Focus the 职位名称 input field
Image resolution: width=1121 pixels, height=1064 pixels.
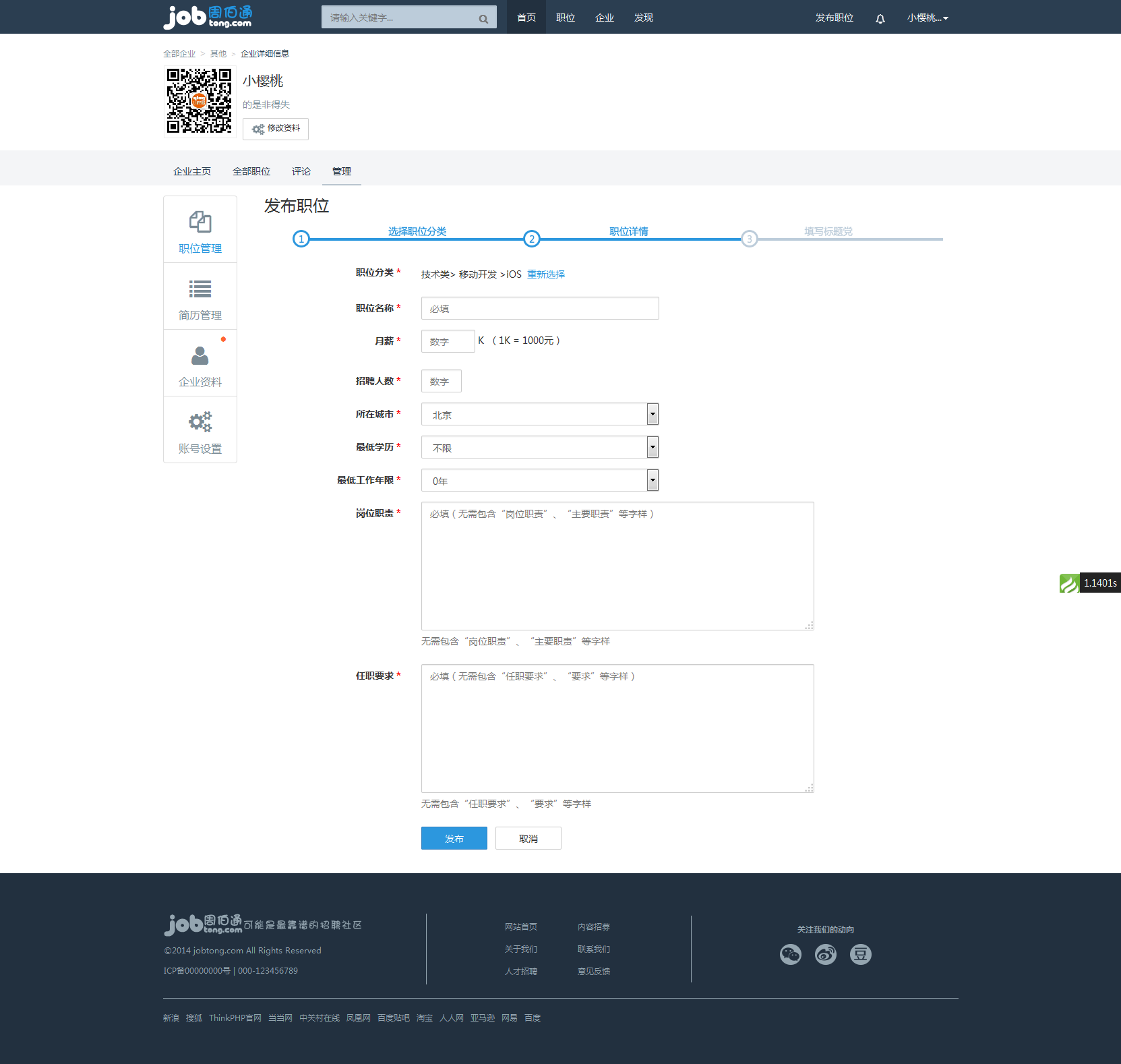point(540,308)
